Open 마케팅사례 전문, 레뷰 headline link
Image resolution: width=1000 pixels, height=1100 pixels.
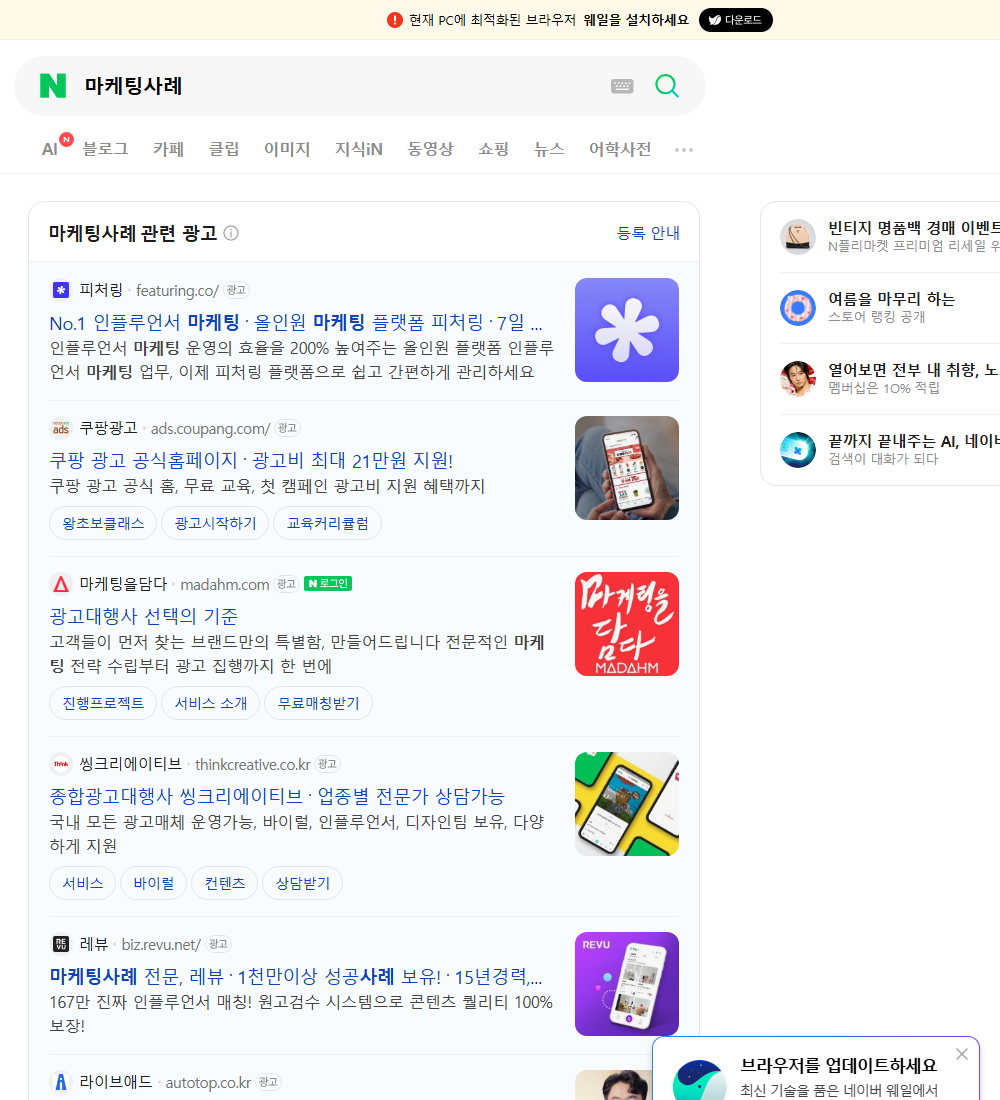pos(295,976)
